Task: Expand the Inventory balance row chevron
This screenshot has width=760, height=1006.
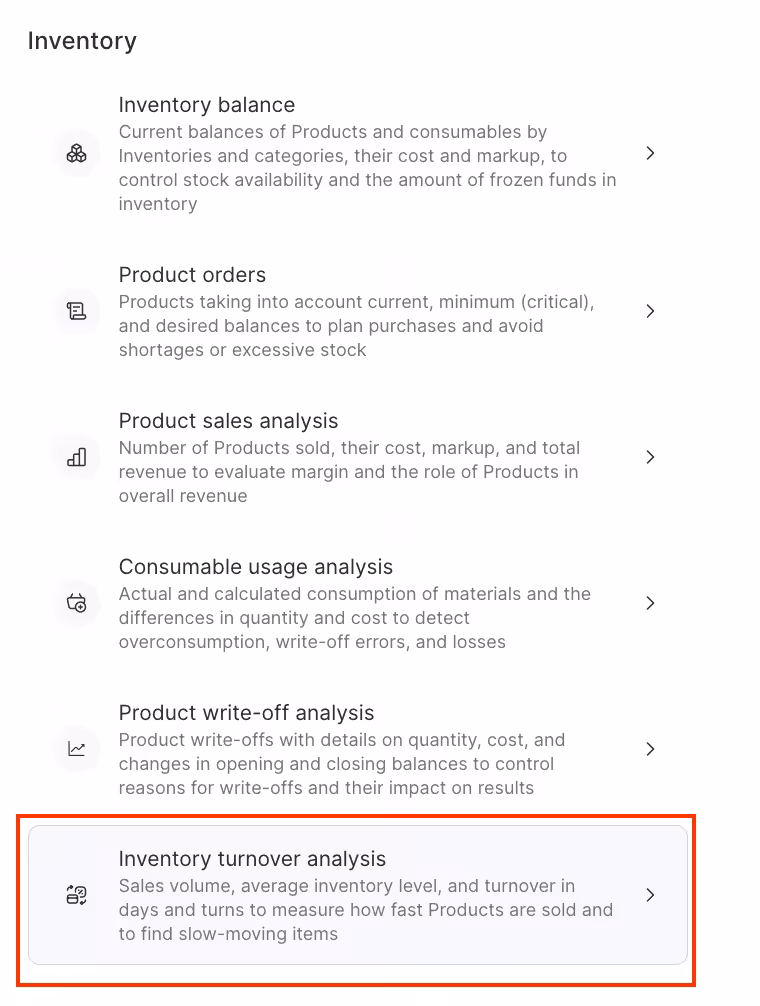Action: (x=650, y=153)
